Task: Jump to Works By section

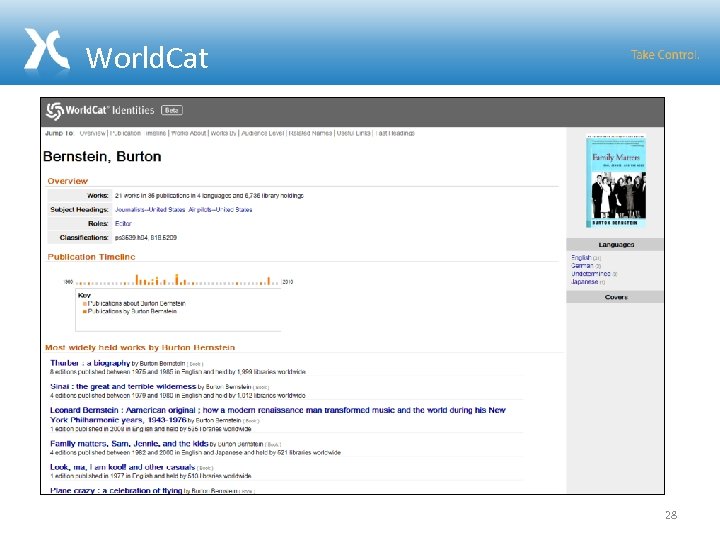Action: coord(224,133)
